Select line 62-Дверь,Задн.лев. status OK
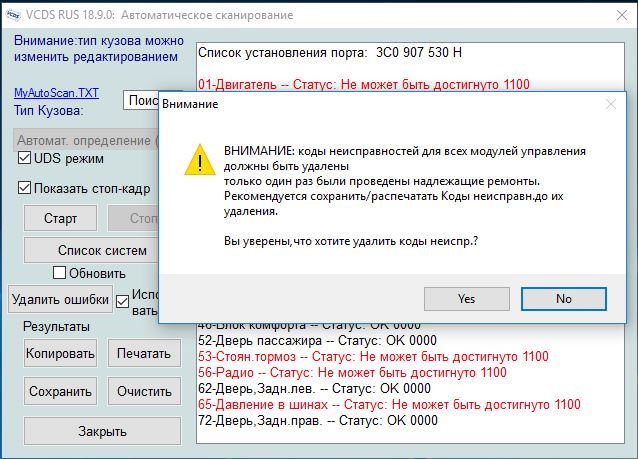The height and width of the screenshot is (459, 638). point(314,388)
